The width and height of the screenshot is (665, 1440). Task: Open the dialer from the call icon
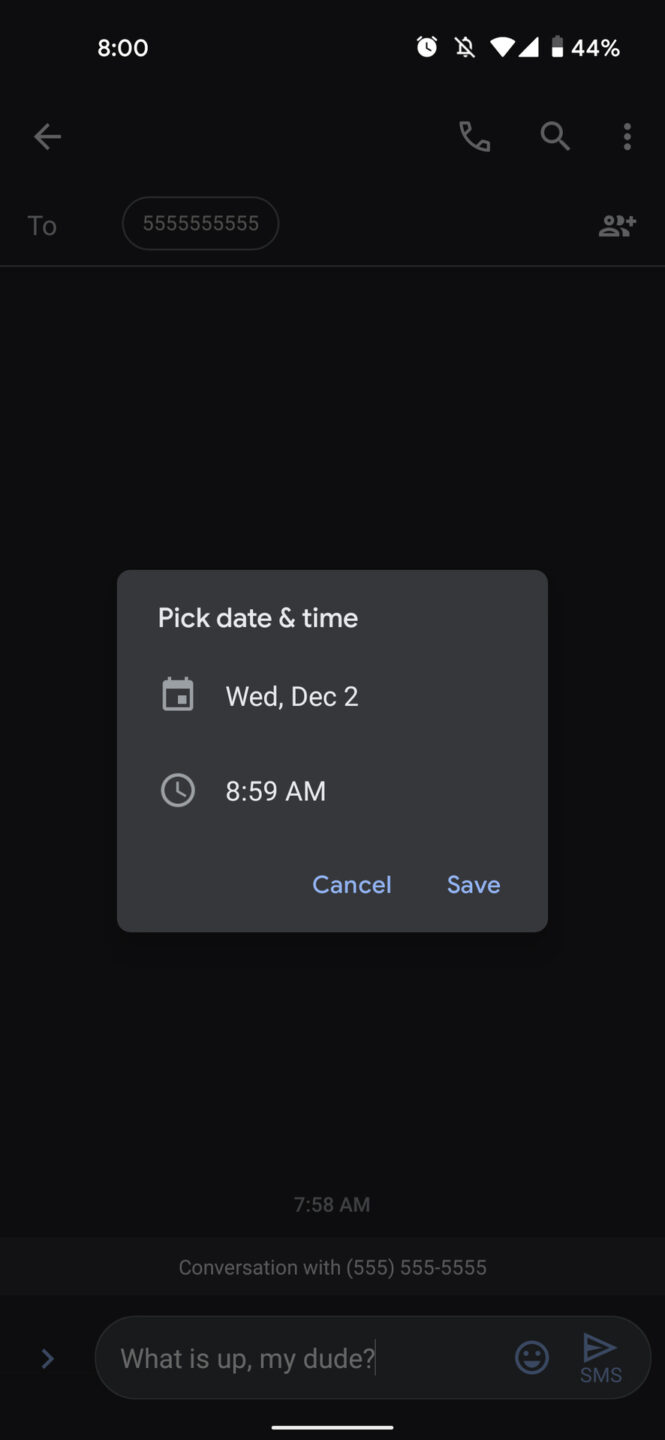click(474, 136)
